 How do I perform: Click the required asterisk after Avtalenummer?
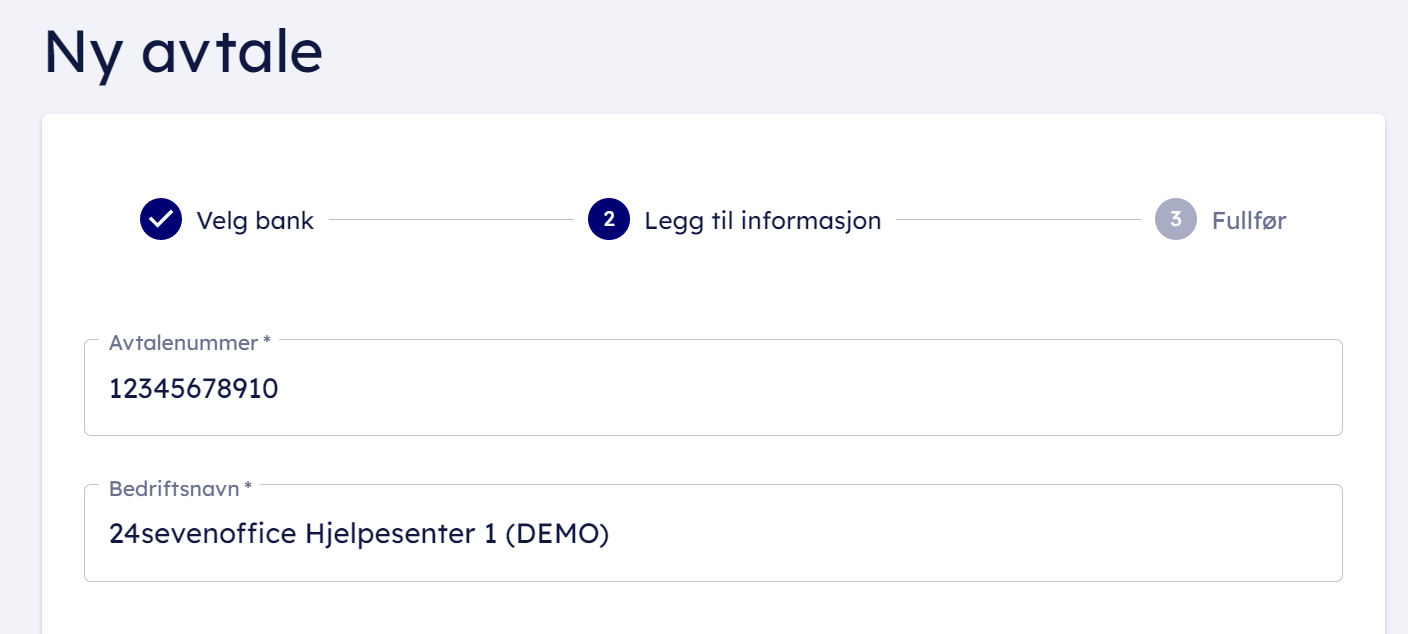point(267,343)
